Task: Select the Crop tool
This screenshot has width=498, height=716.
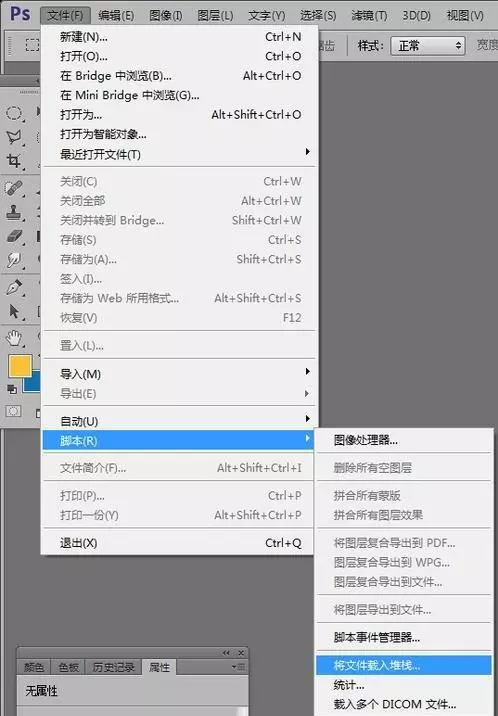Action: pyautogui.click(x=13, y=161)
